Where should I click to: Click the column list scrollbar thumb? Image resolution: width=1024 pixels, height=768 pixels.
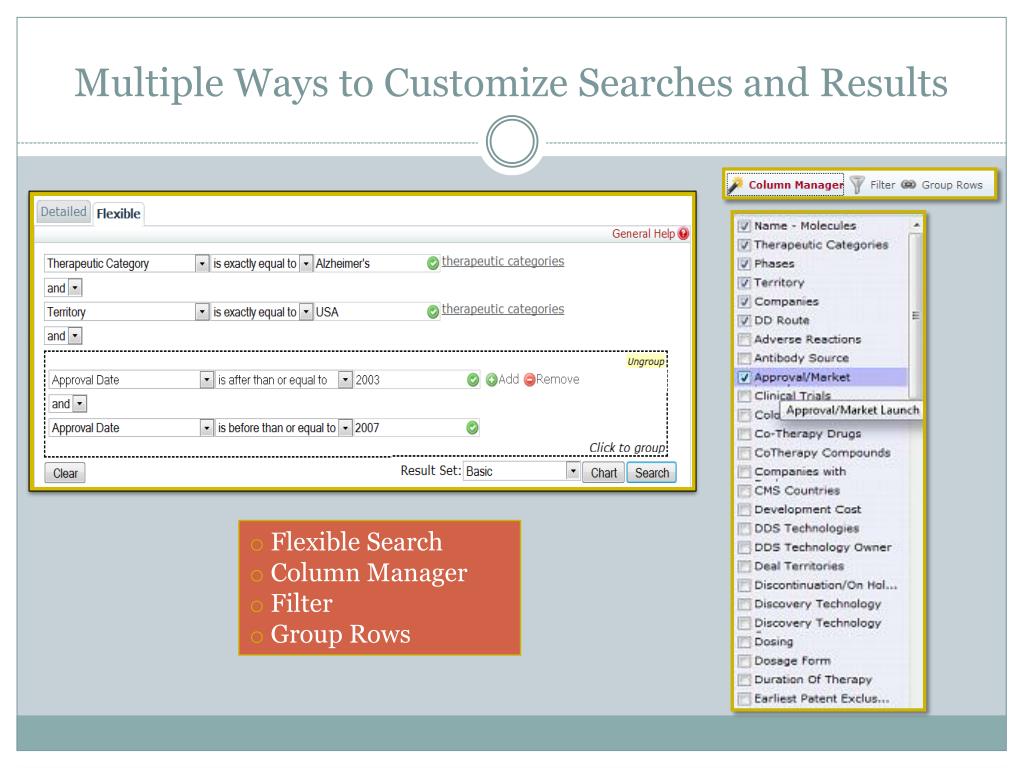point(915,315)
